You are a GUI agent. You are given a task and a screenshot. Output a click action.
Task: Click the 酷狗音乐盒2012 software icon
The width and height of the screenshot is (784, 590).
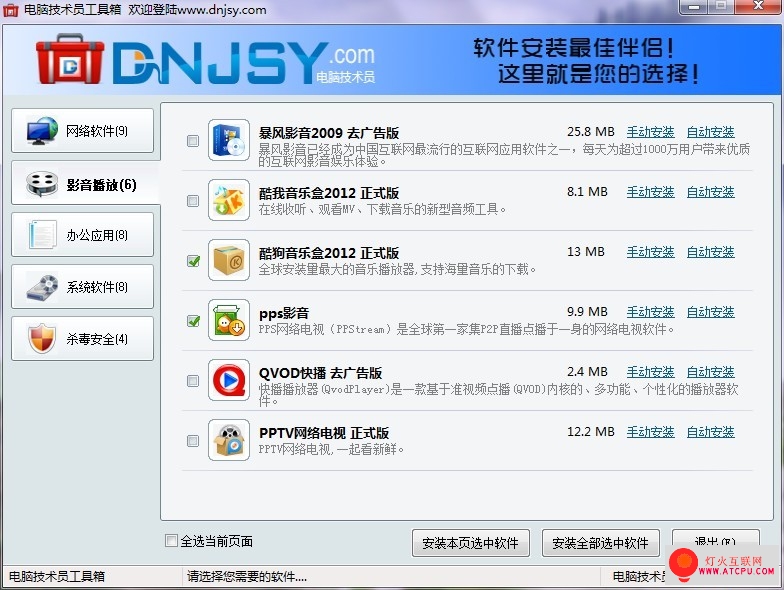(229, 260)
